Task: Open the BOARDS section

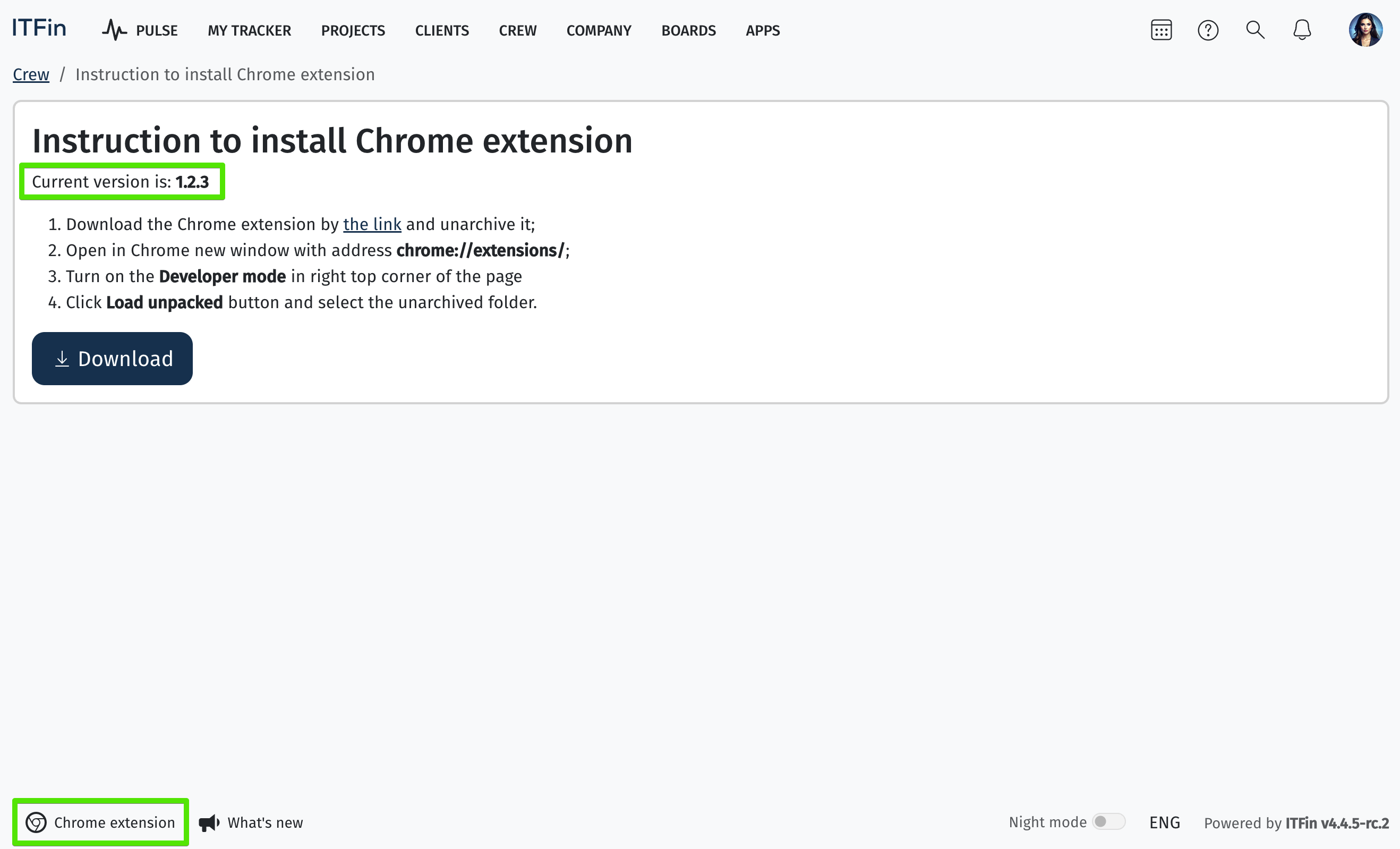Action: pyautogui.click(x=688, y=31)
